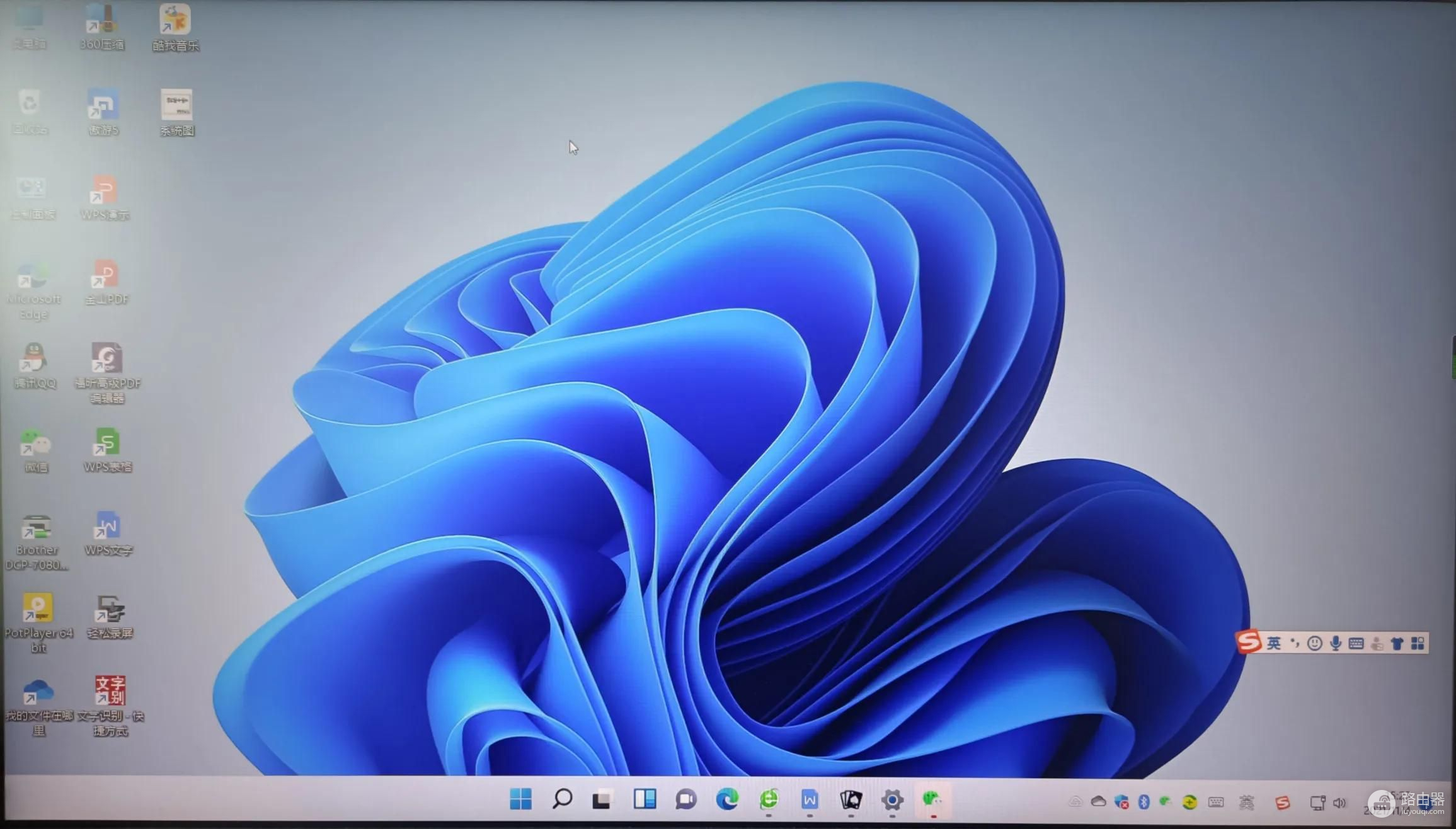Screen dimensions: 1456x829
Task: Open Task View on the taskbar
Action: point(602,799)
